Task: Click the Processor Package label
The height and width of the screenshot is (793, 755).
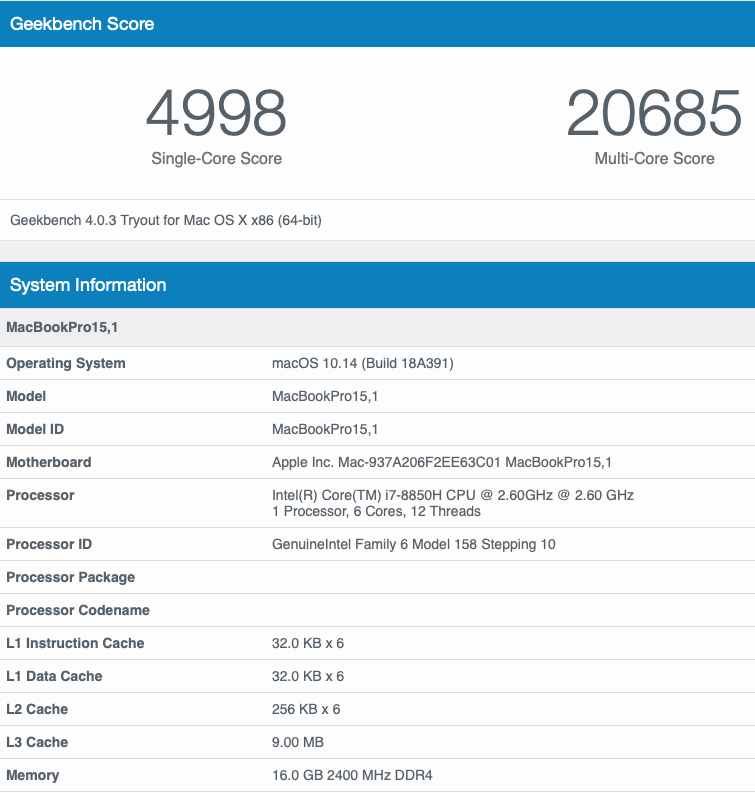Action: pos(70,577)
